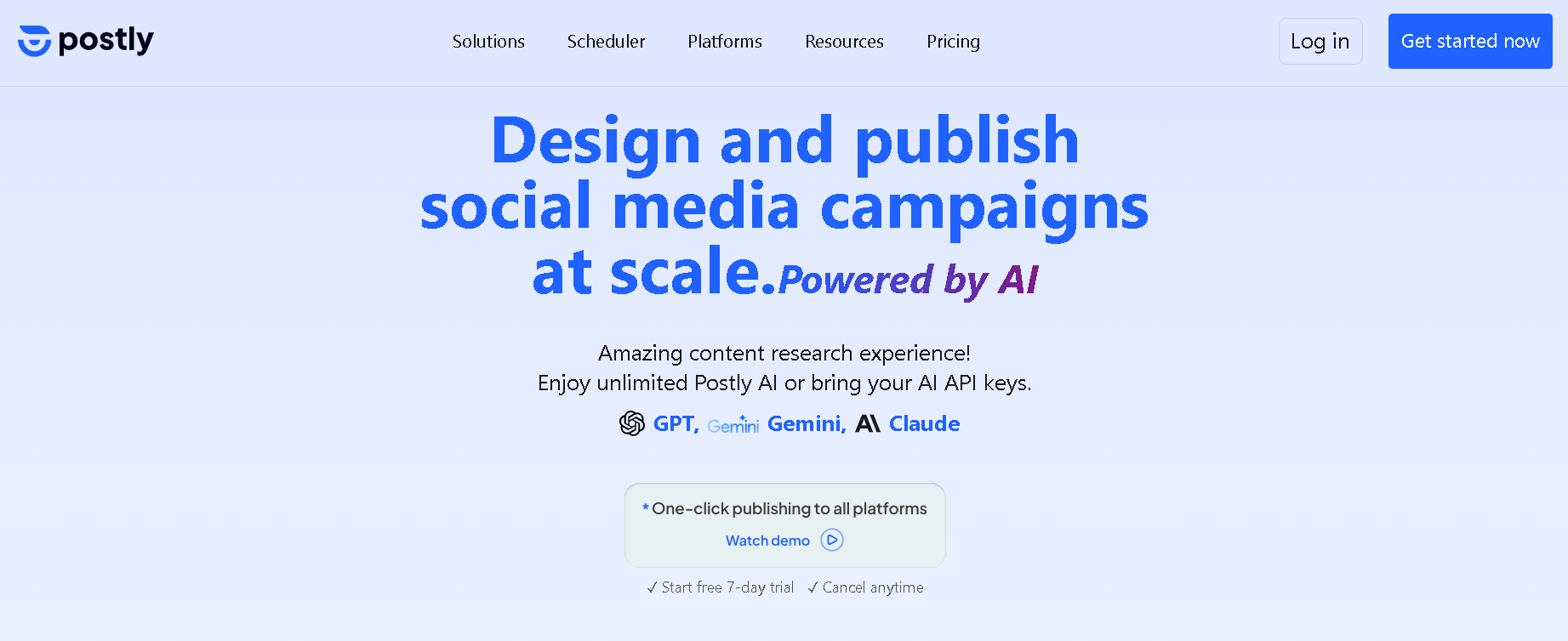Click the Gemini text link
The image size is (1568, 641).
coord(805,423)
